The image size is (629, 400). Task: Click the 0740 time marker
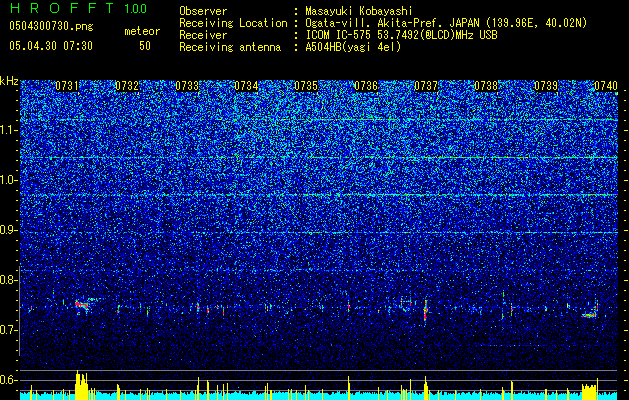pos(606,86)
